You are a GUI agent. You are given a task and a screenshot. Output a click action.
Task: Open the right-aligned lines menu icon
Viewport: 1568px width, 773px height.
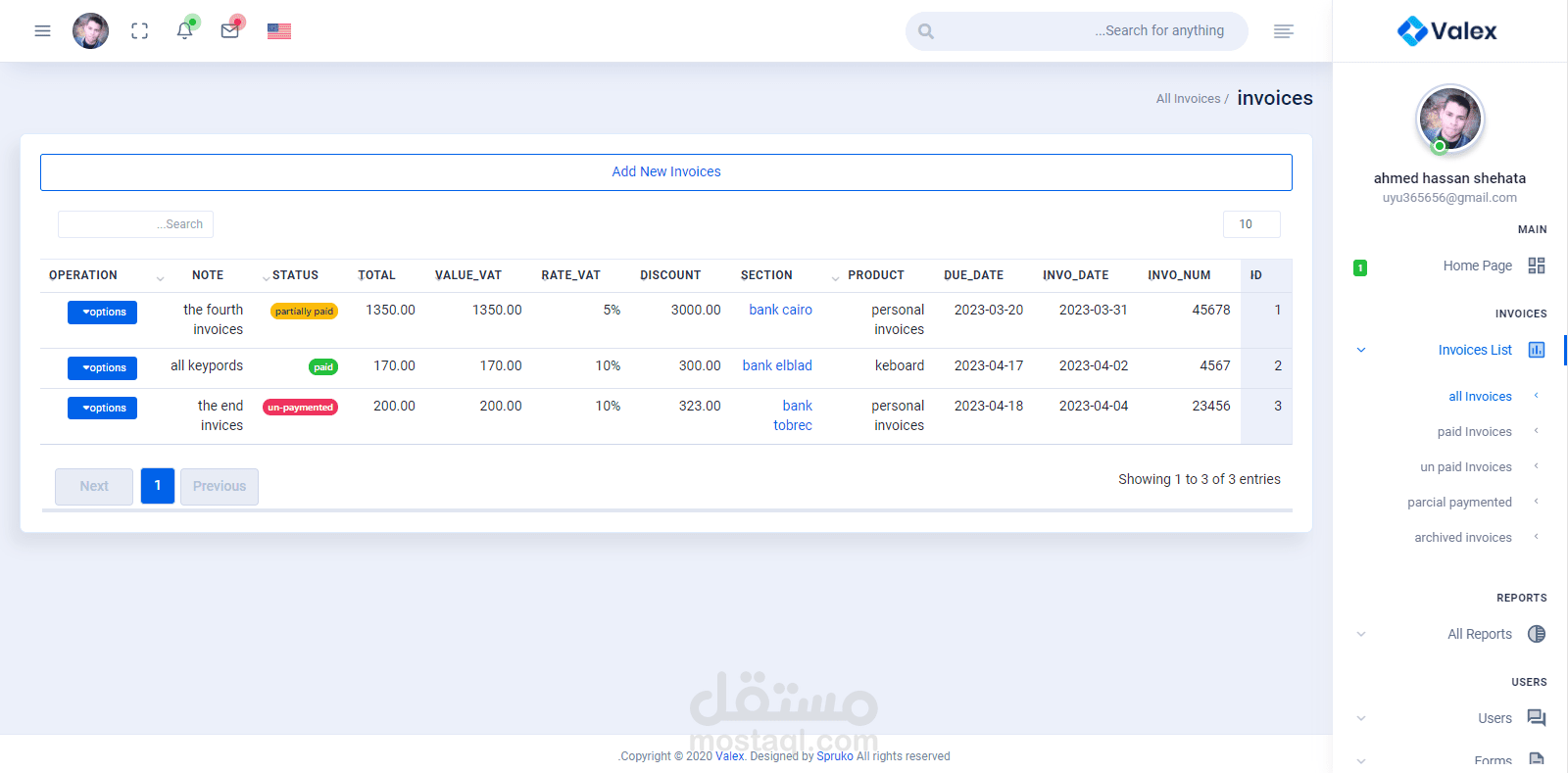pos(1284,31)
